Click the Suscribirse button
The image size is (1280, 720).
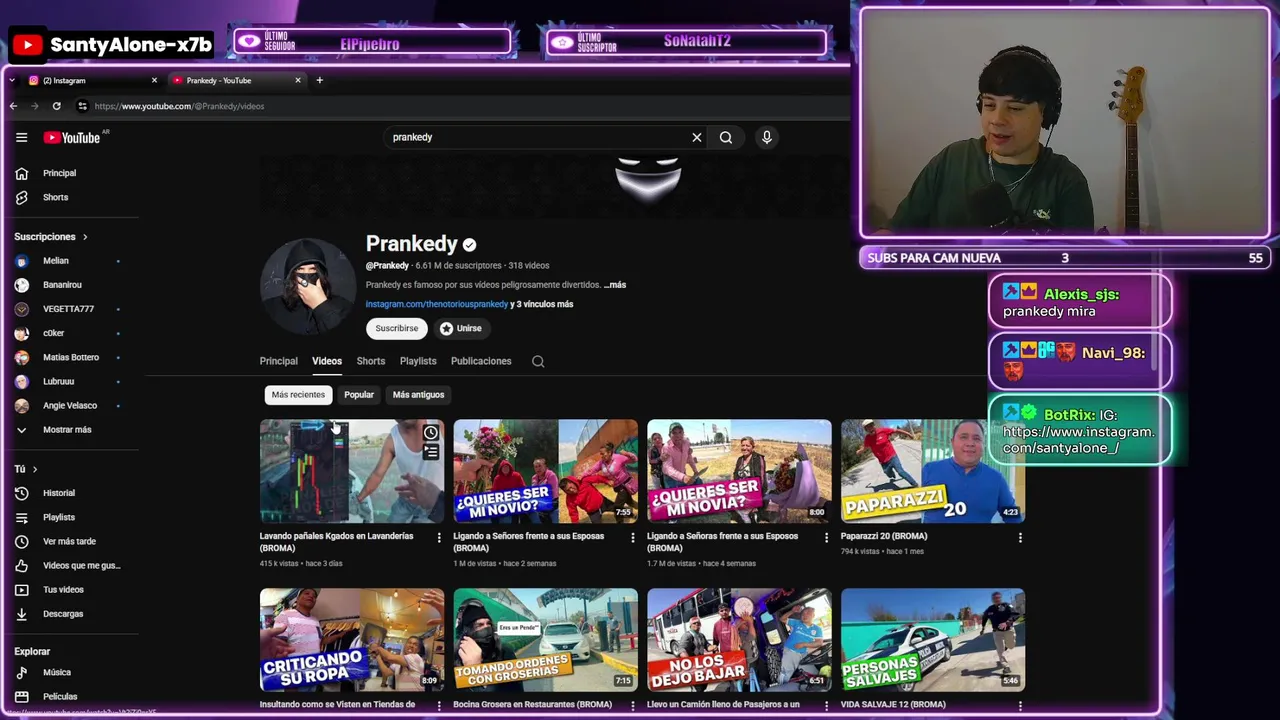(397, 328)
